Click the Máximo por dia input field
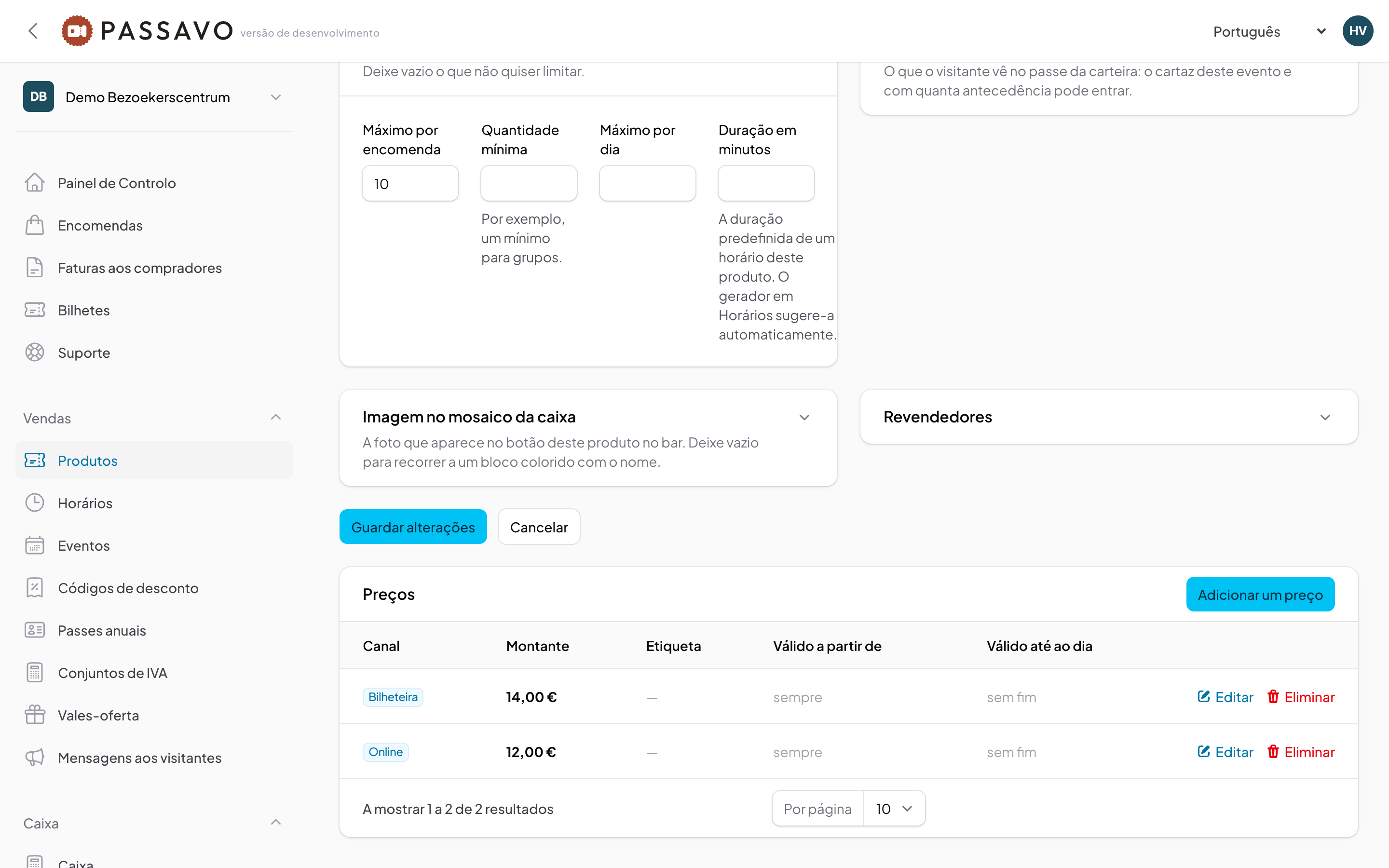The image size is (1389, 868). tap(647, 183)
